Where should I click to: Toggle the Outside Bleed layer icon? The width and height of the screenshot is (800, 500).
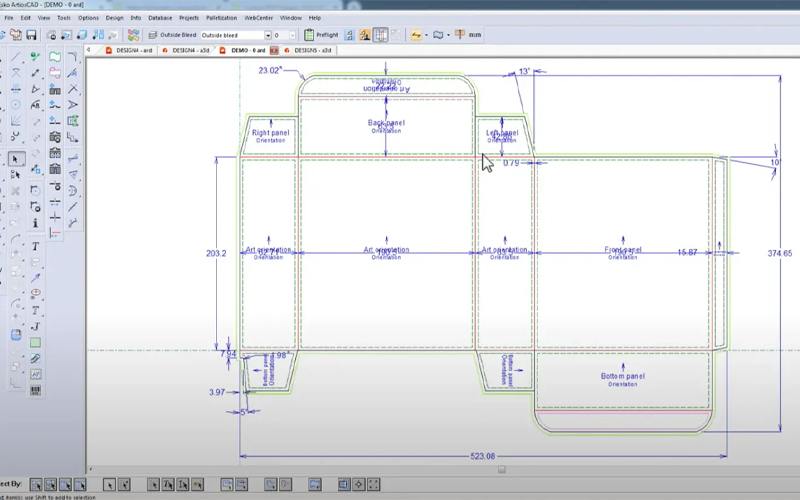[x=153, y=35]
